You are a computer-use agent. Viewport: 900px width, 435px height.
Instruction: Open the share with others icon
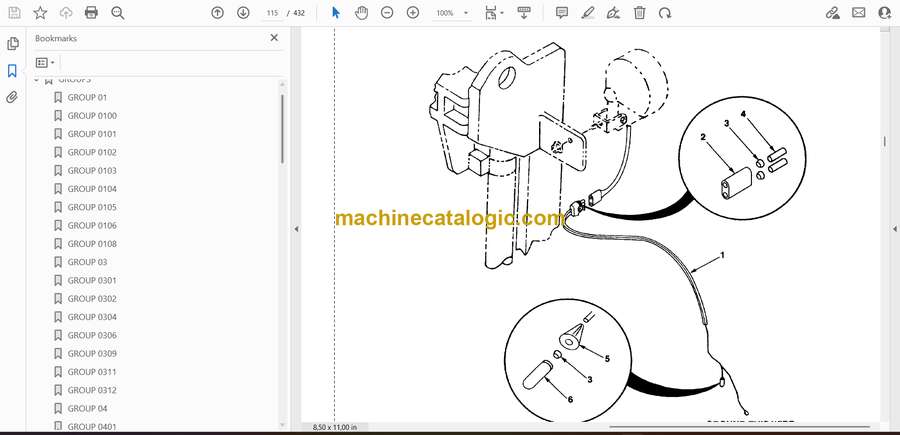point(885,13)
